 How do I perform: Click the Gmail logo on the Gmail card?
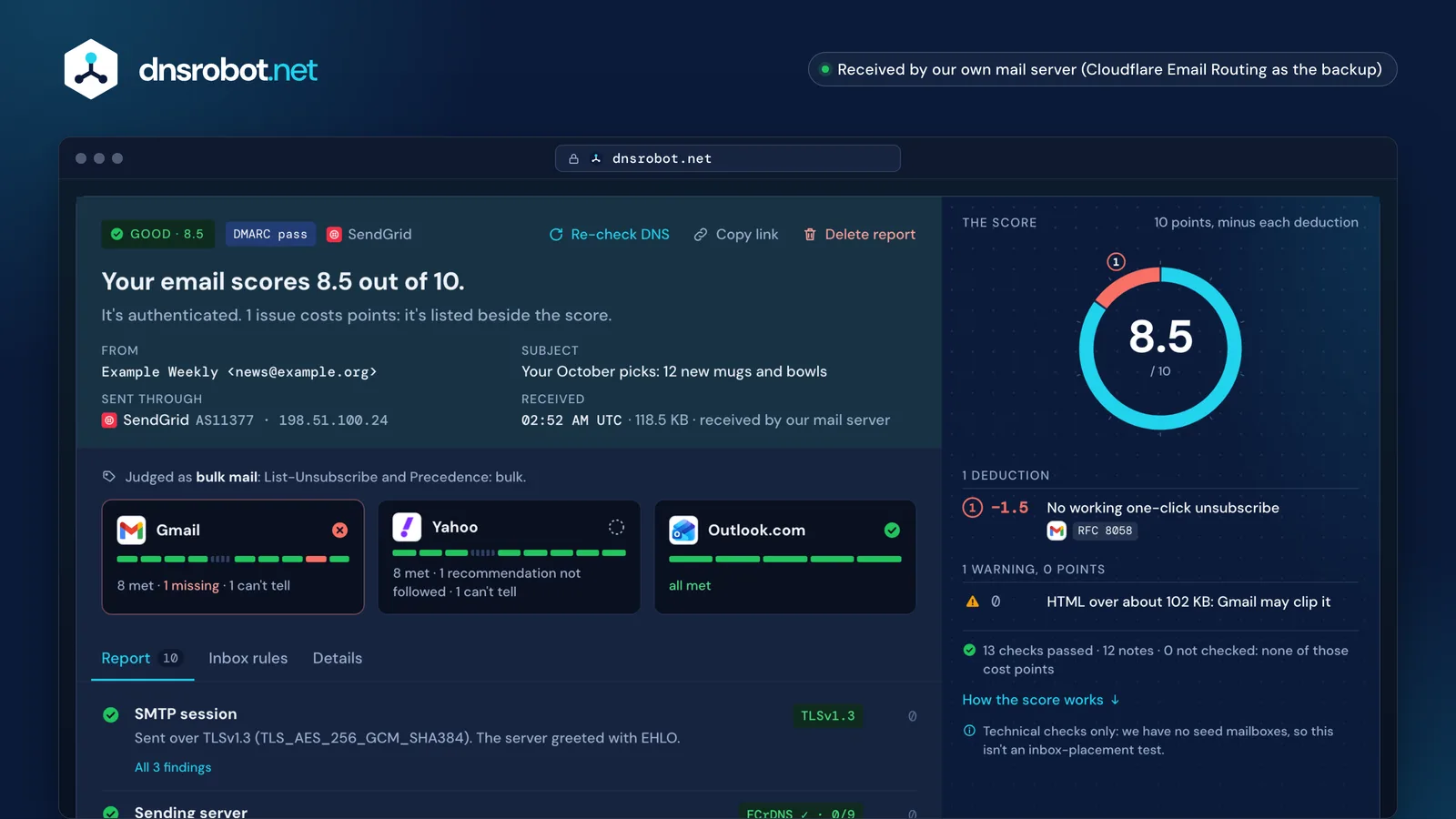pos(132,531)
